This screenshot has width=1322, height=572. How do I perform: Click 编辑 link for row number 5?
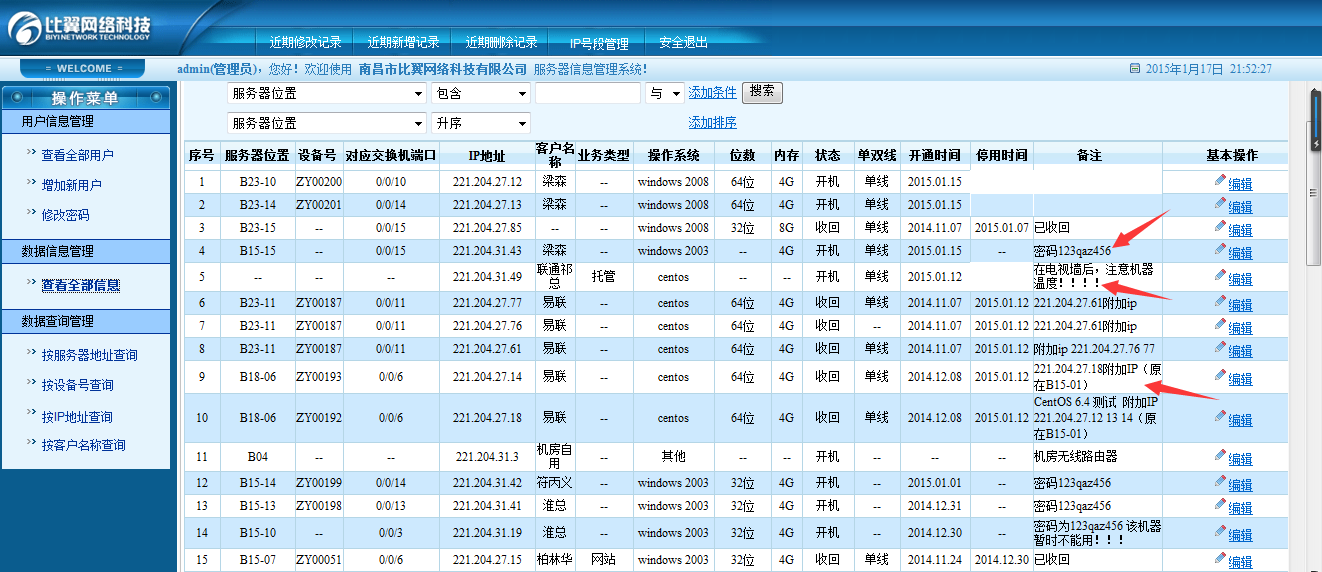(x=1240, y=278)
